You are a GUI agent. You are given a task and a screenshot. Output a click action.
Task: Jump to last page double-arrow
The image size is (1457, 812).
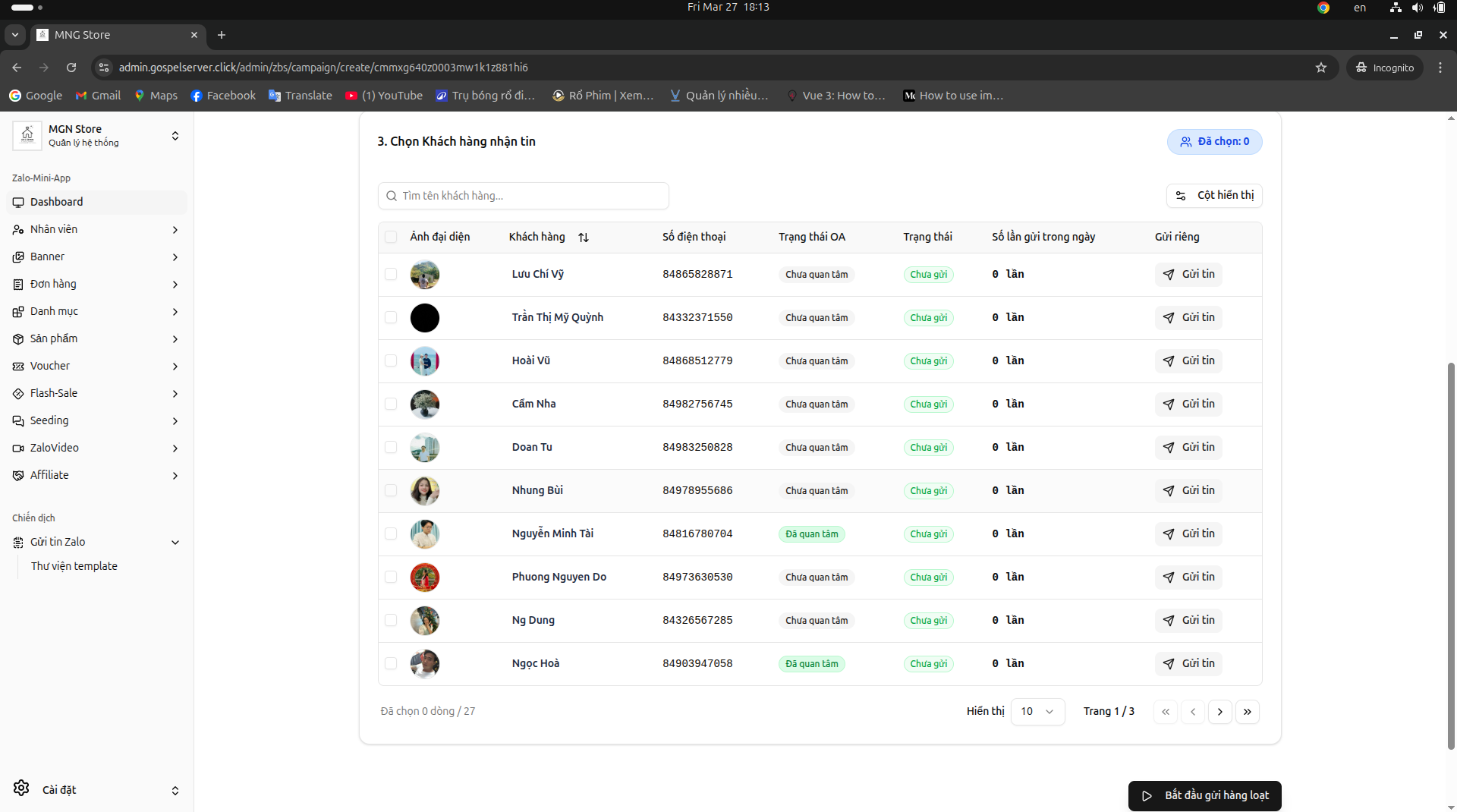click(x=1247, y=712)
